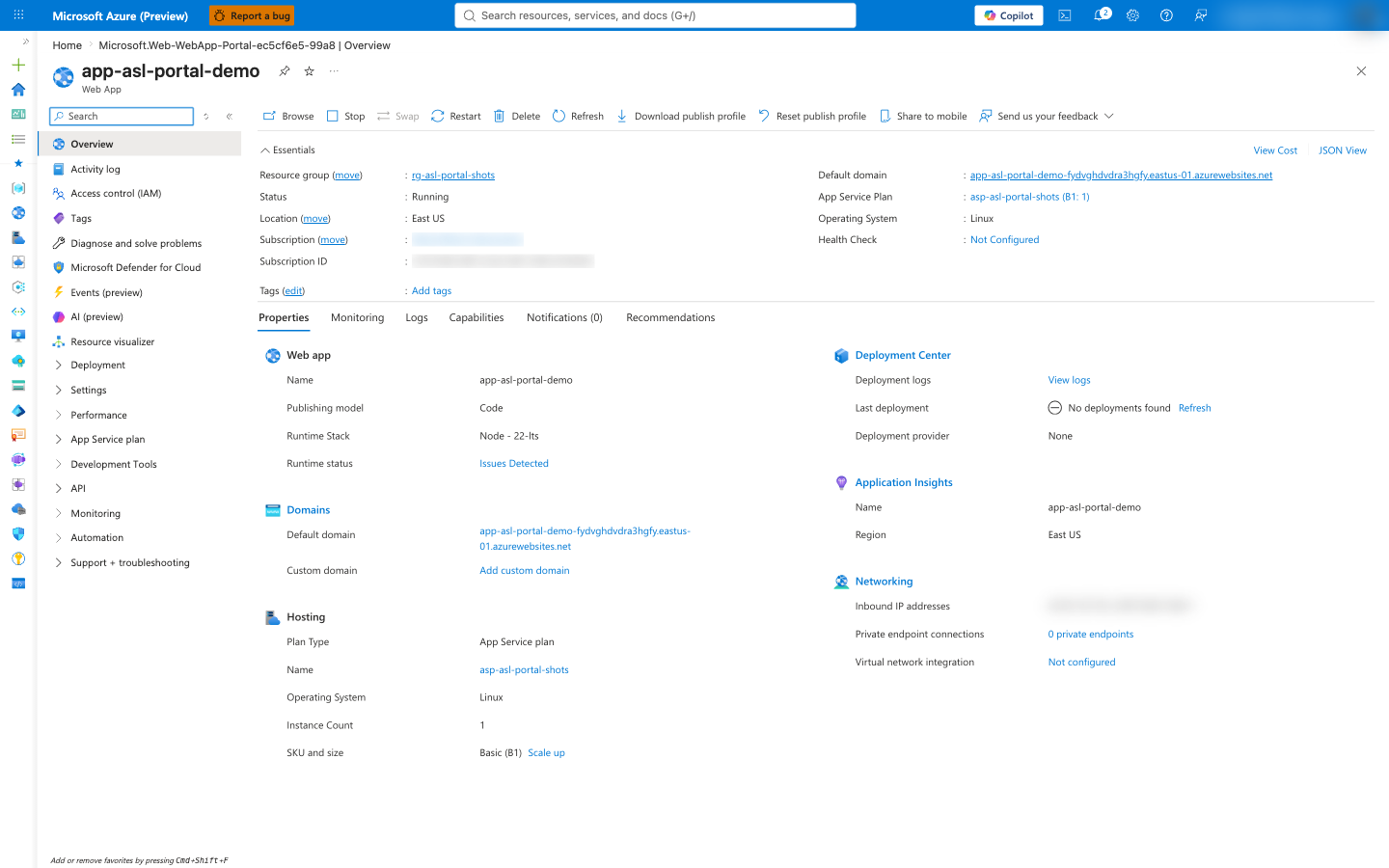Viewport: 1389px width, 868px height.
Task: Expand Development Tools group
Action: (140, 465)
